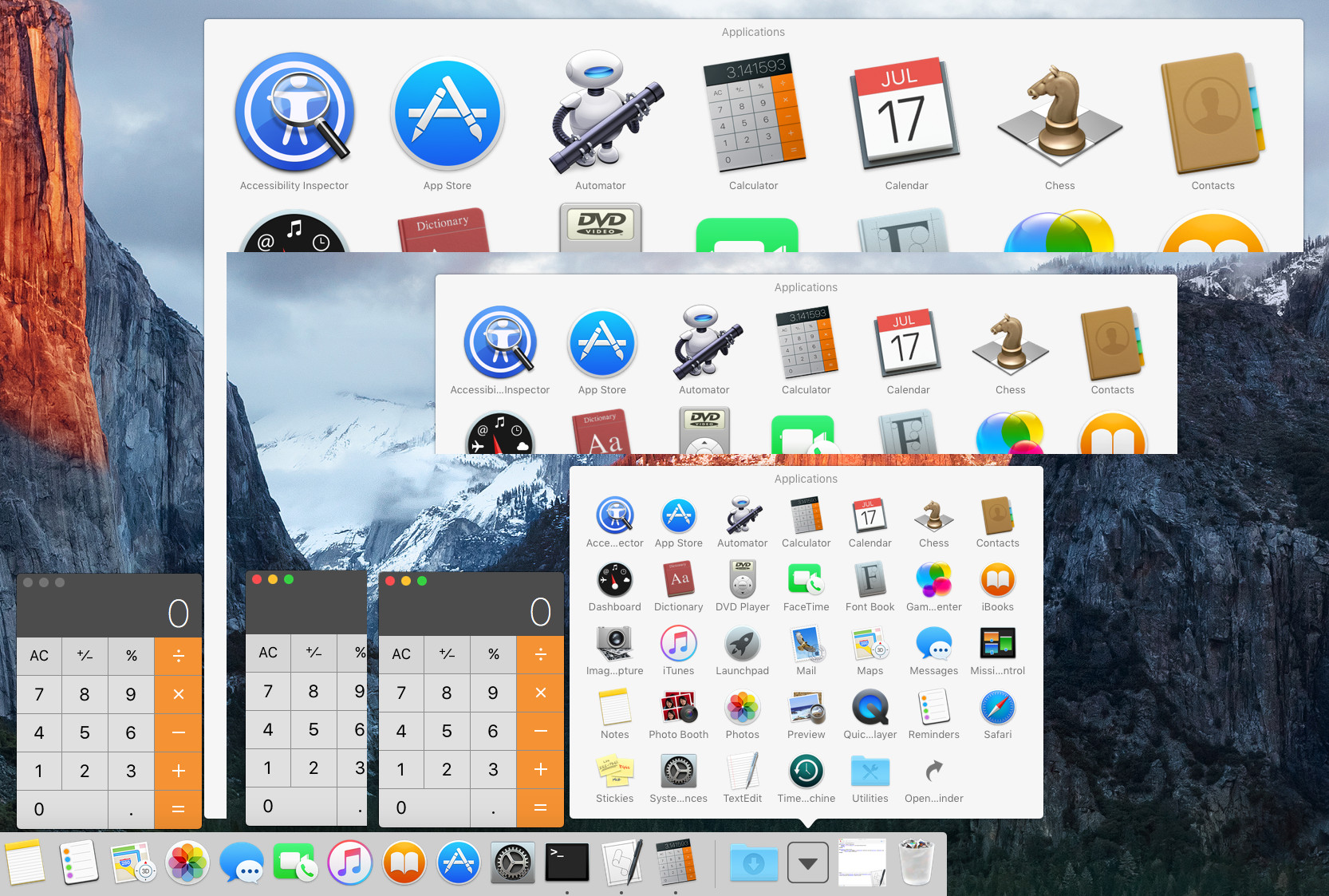Screen dimensions: 1329x896
Task: Launch Terminal from the Dock
Action: 566,862
